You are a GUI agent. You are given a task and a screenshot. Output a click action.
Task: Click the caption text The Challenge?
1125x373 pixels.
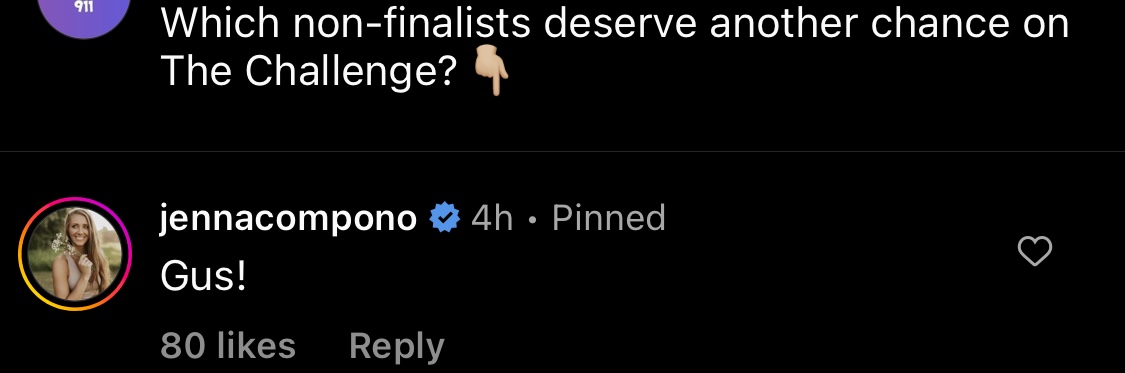[309, 70]
